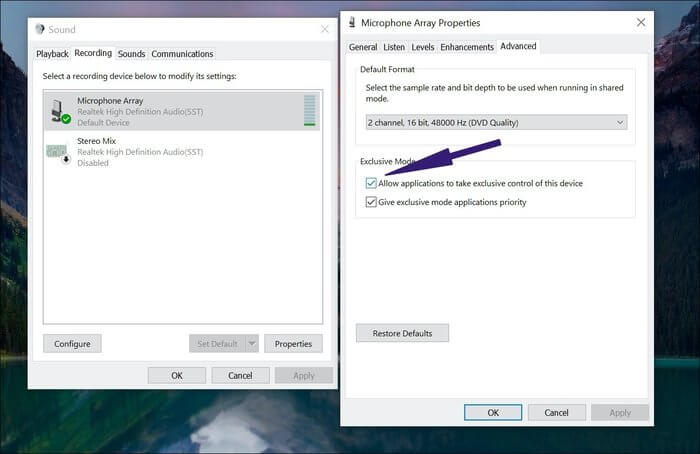Switch to the General tab in Properties

(363, 47)
